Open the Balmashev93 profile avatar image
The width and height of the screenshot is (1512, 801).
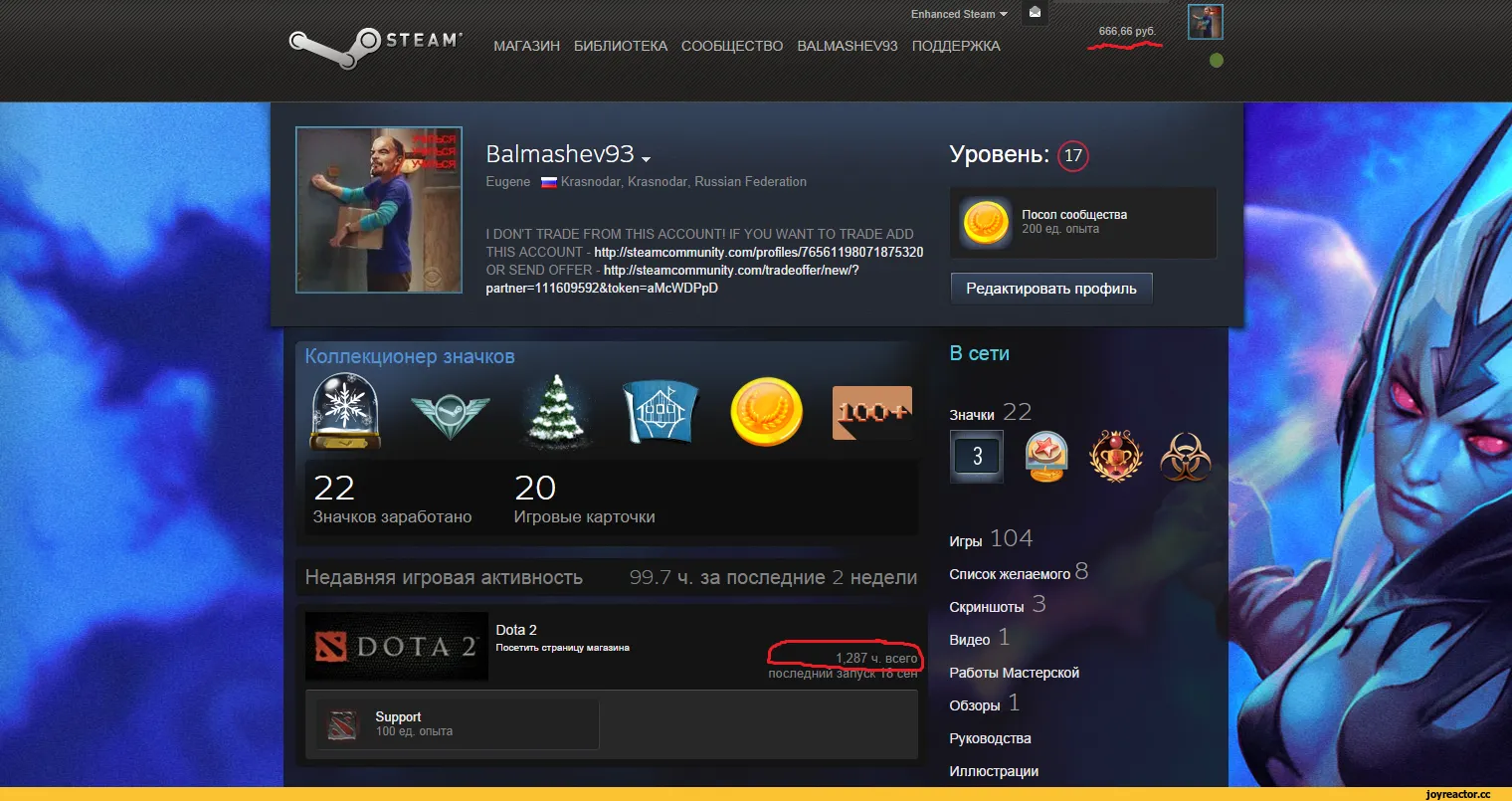tap(379, 210)
